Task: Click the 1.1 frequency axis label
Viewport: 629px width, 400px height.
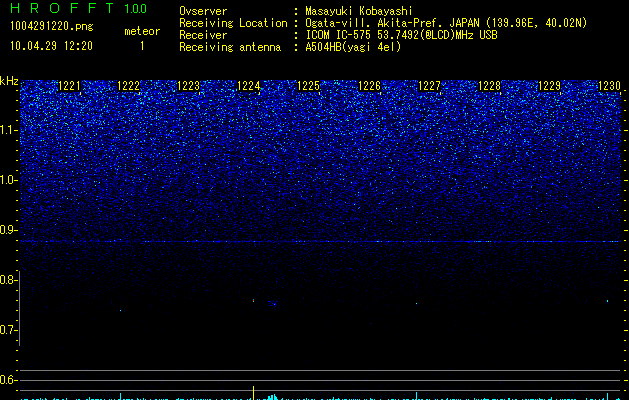Action: click(x=8, y=130)
